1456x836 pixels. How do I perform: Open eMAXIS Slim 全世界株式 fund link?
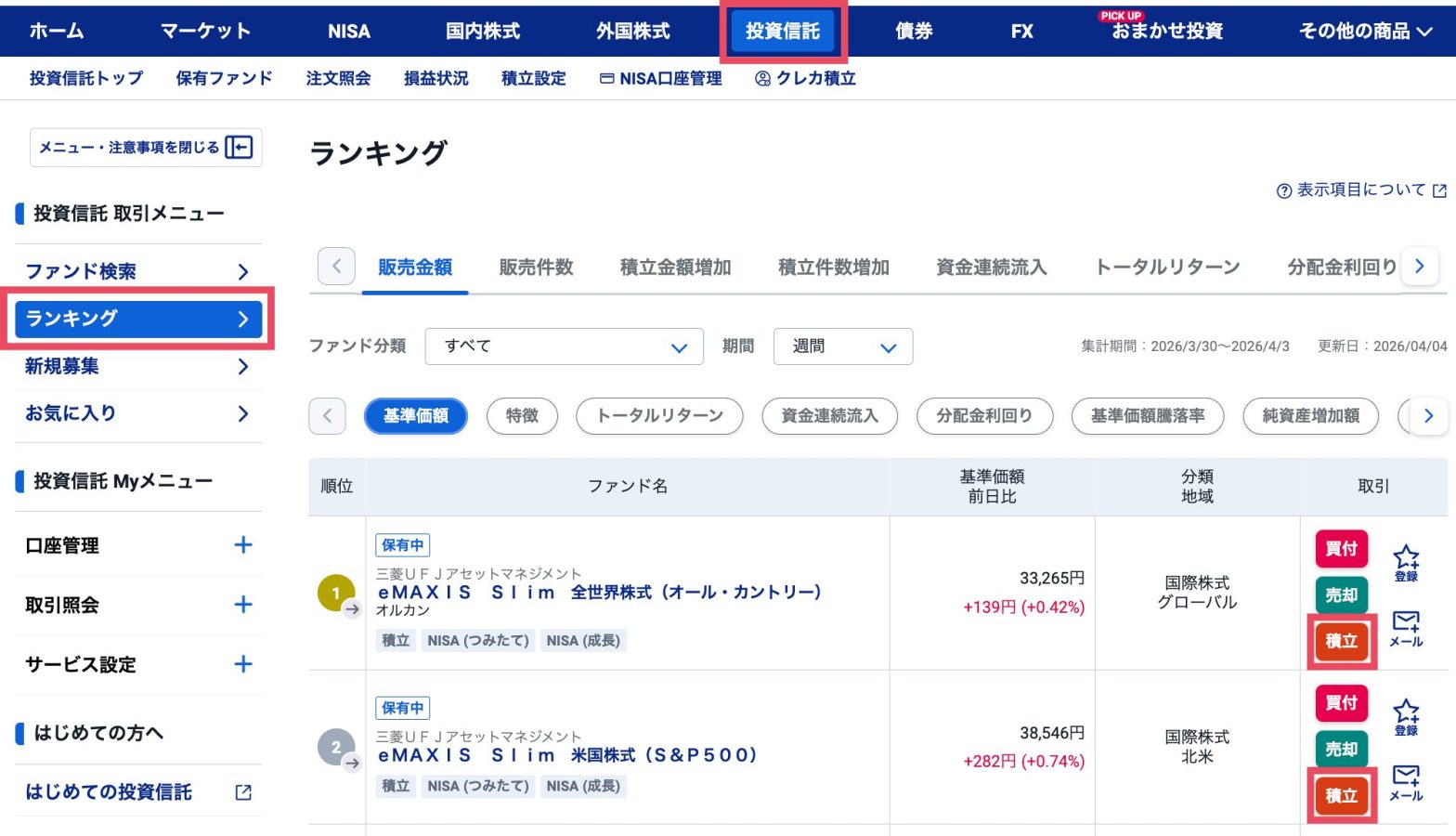click(x=599, y=592)
